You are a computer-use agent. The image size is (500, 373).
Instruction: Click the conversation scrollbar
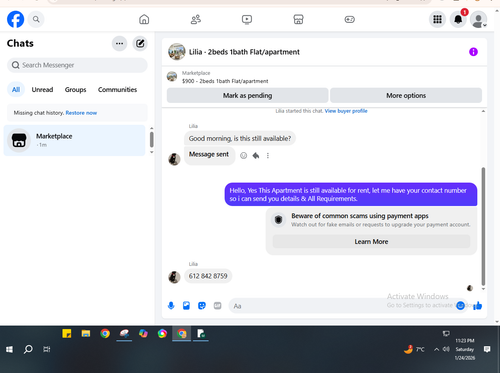point(483,227)
